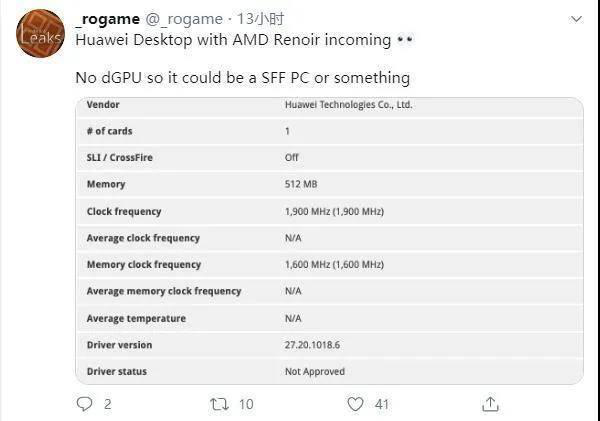Click the Not Approved driver status
Screen dimensions: 600x421
coord(315,372)
